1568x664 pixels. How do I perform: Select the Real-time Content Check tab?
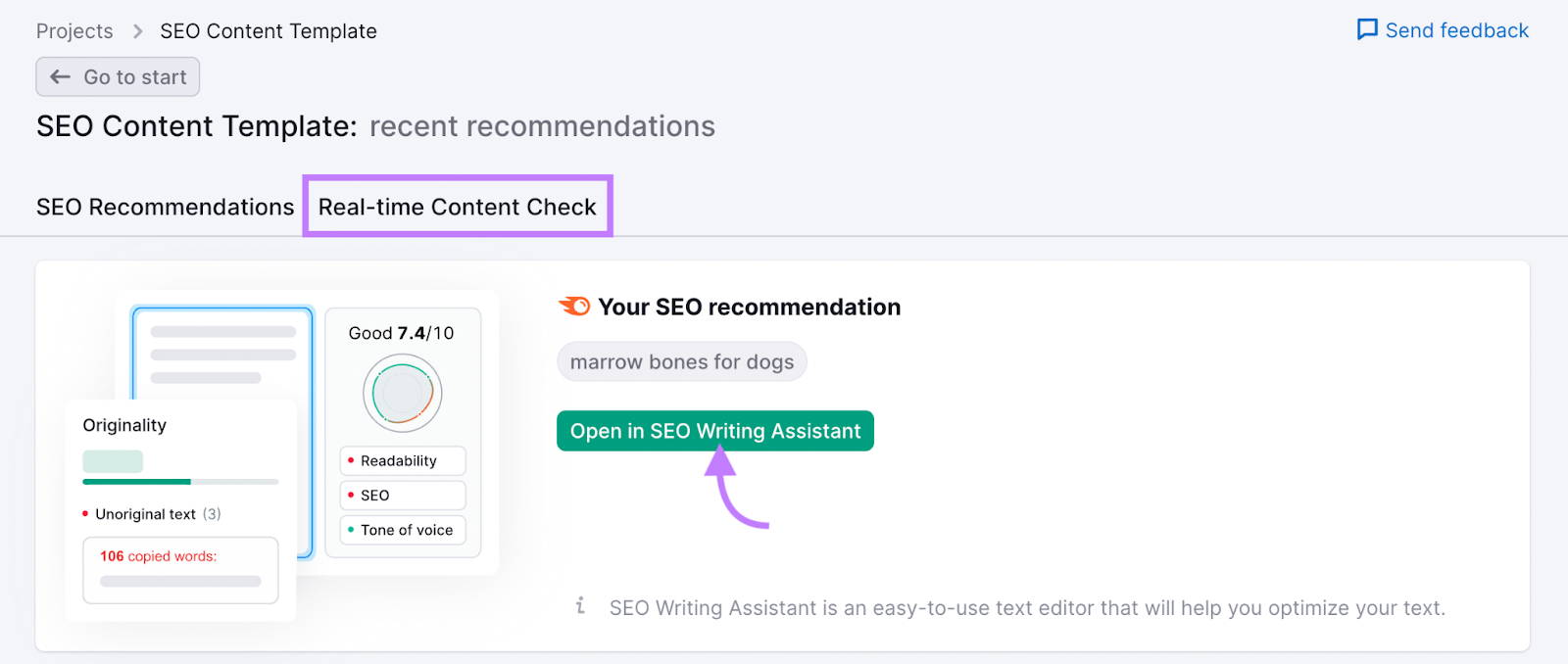point(458,207)
